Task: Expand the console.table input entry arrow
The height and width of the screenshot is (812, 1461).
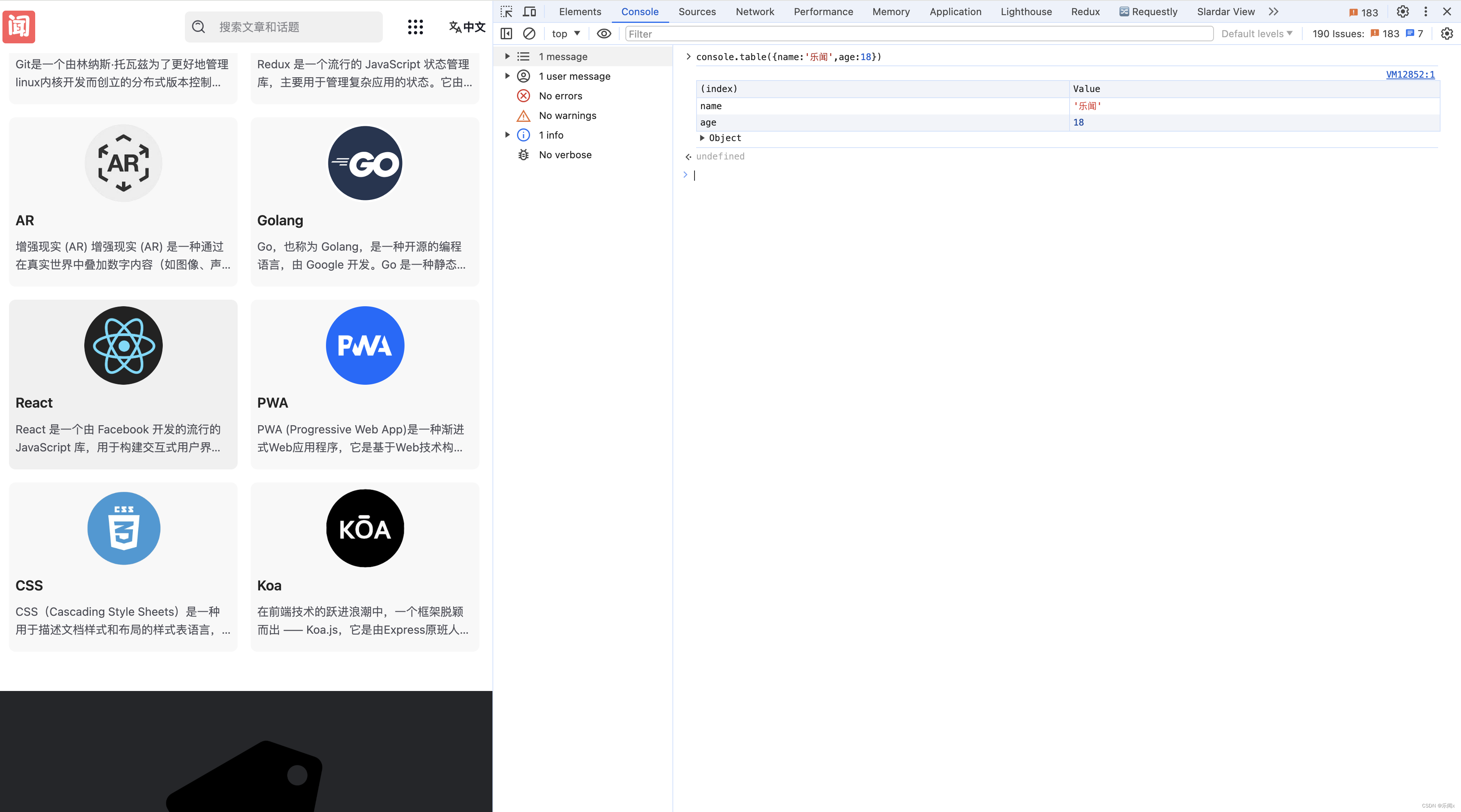Action: 688,56
